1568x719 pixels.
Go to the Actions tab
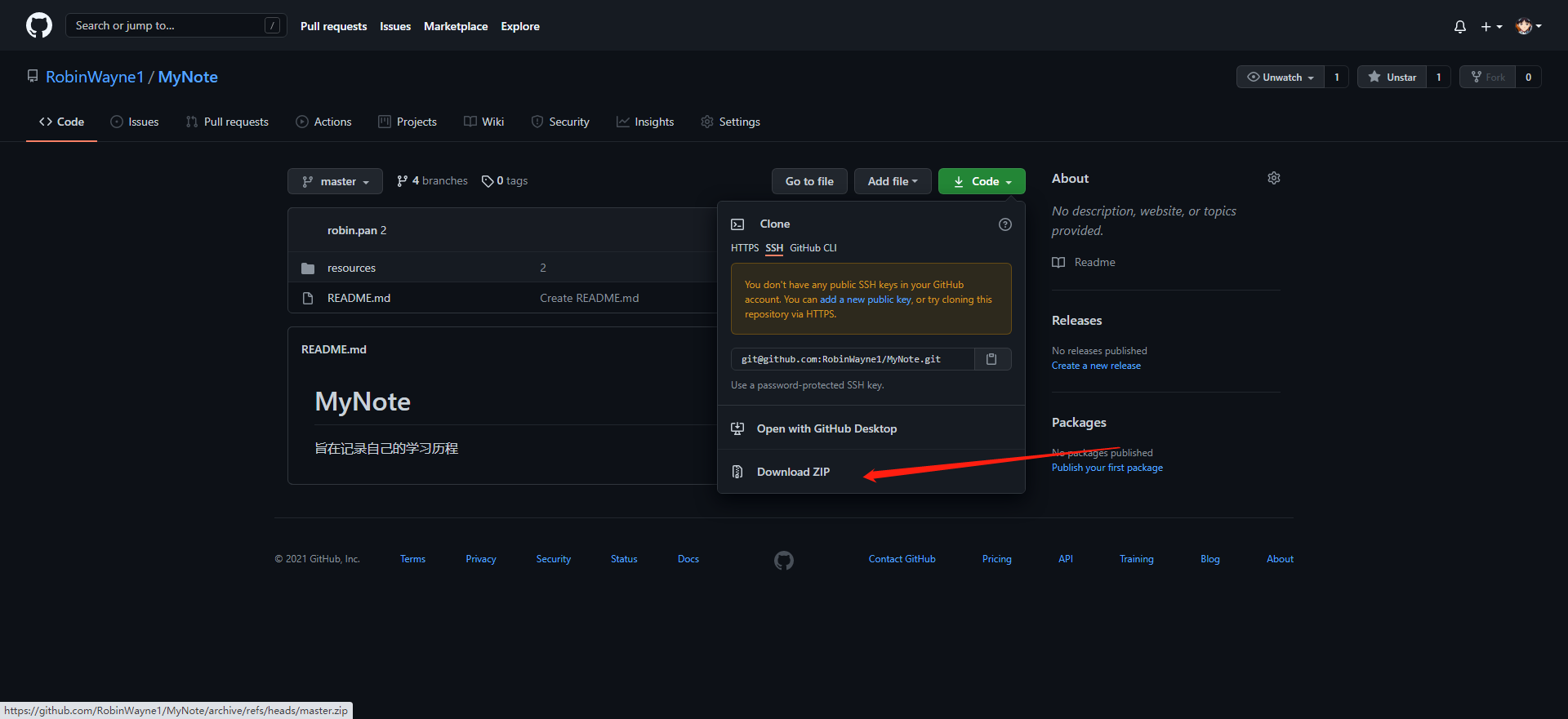tap(323, 122)
